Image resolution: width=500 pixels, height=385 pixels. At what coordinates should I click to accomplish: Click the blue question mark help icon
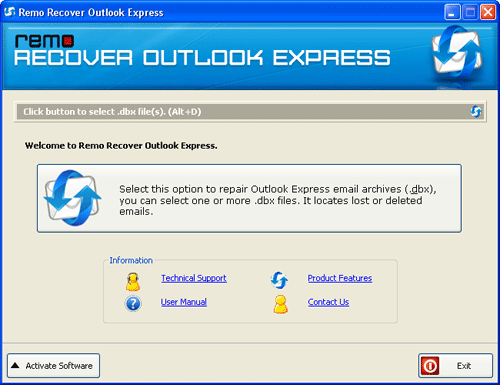[x=133, y=304]
